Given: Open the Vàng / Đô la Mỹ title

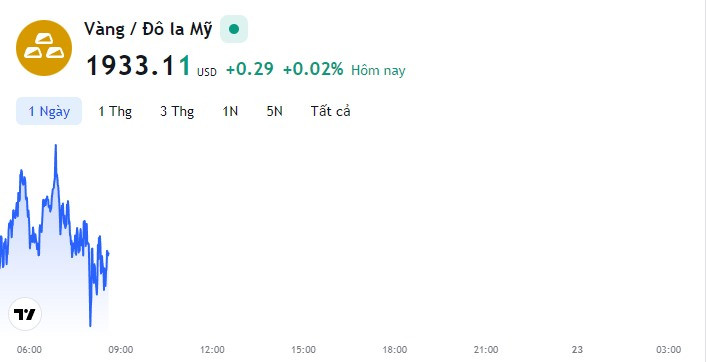Looking at the screenshot, I should pos(148,30).
